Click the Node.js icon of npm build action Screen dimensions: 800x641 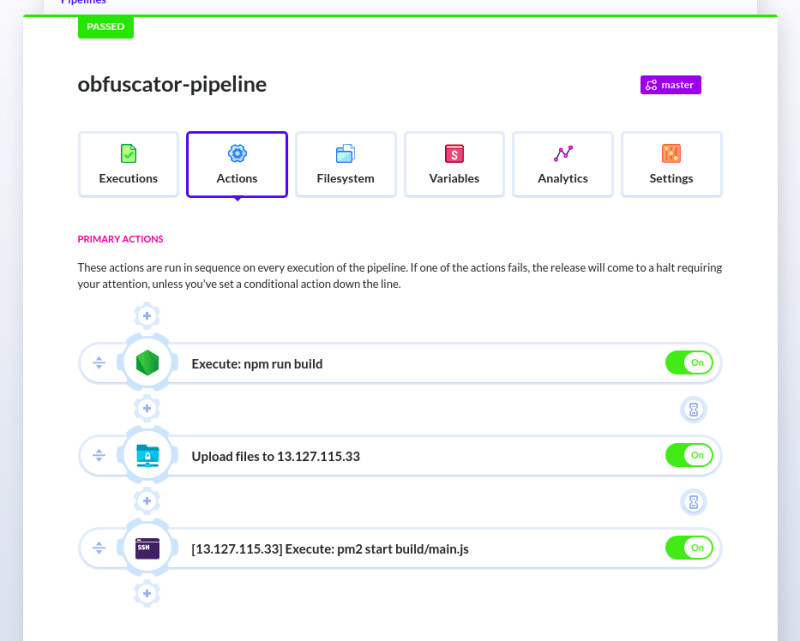coord(147,363)
